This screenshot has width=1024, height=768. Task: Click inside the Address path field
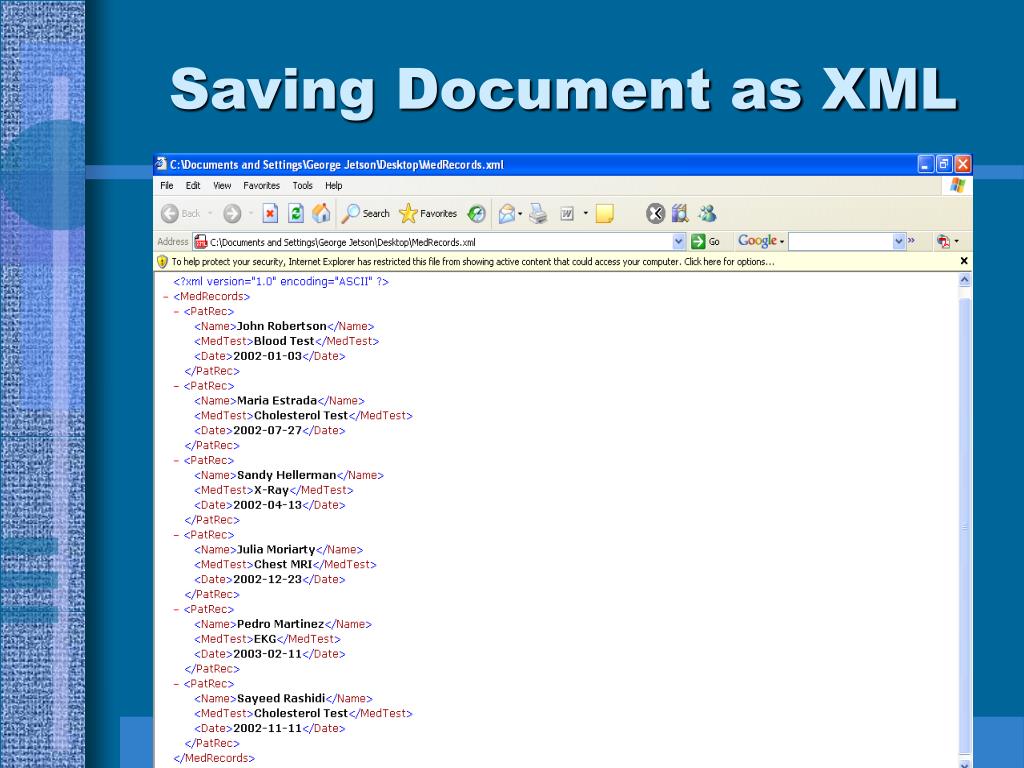[440, 242]
